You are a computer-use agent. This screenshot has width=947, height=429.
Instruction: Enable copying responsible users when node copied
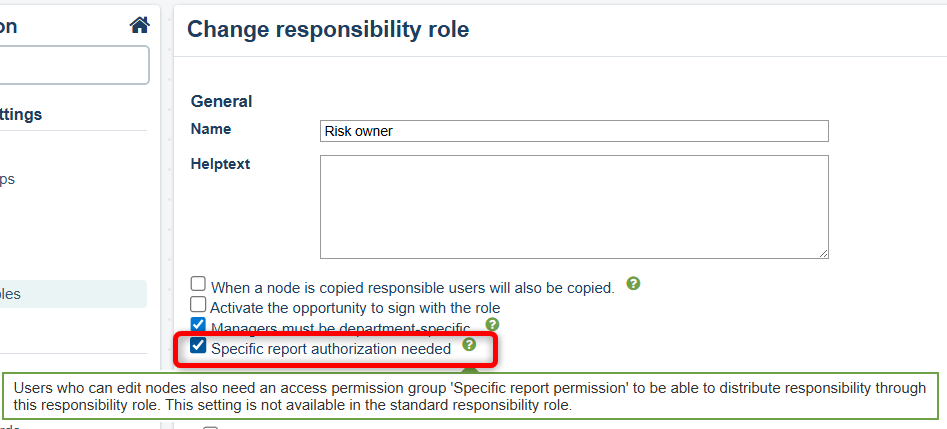pos(199,285)
